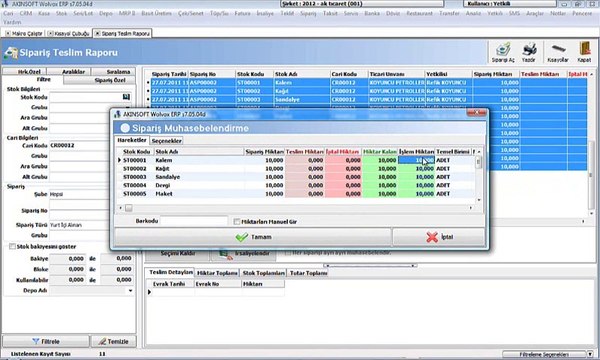Click the Evrak No column header

click(218, 284)
